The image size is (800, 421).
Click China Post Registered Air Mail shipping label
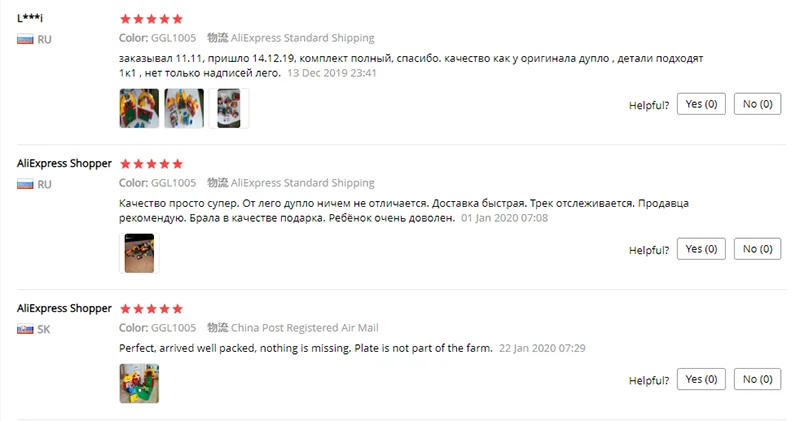click(305, 328)
